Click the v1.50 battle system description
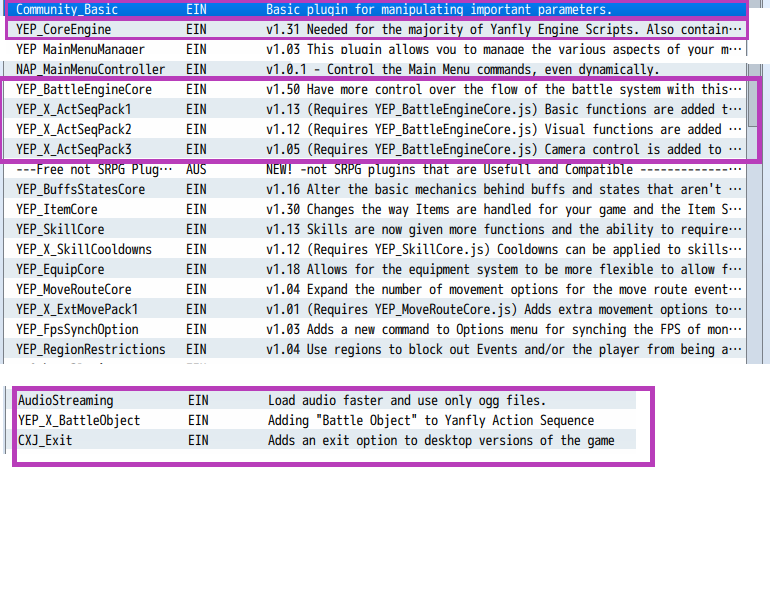 tap(504, 90)
